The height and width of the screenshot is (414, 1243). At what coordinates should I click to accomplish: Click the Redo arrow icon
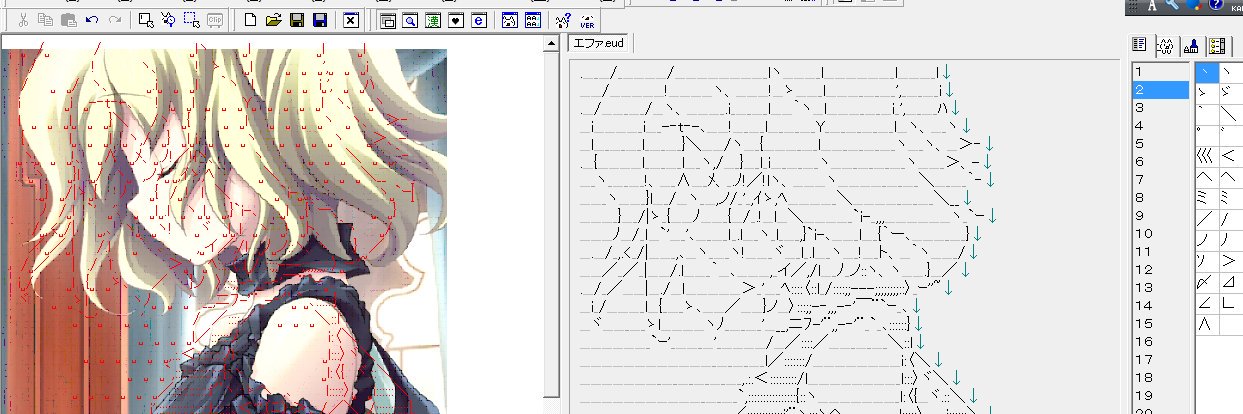click(115, 20)
